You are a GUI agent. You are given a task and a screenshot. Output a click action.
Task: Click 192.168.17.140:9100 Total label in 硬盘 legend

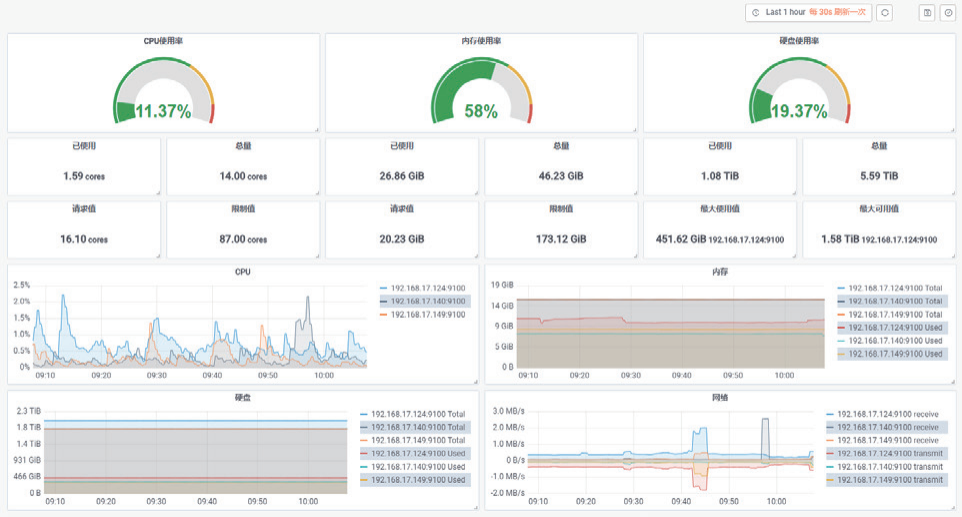pos(418,427)
